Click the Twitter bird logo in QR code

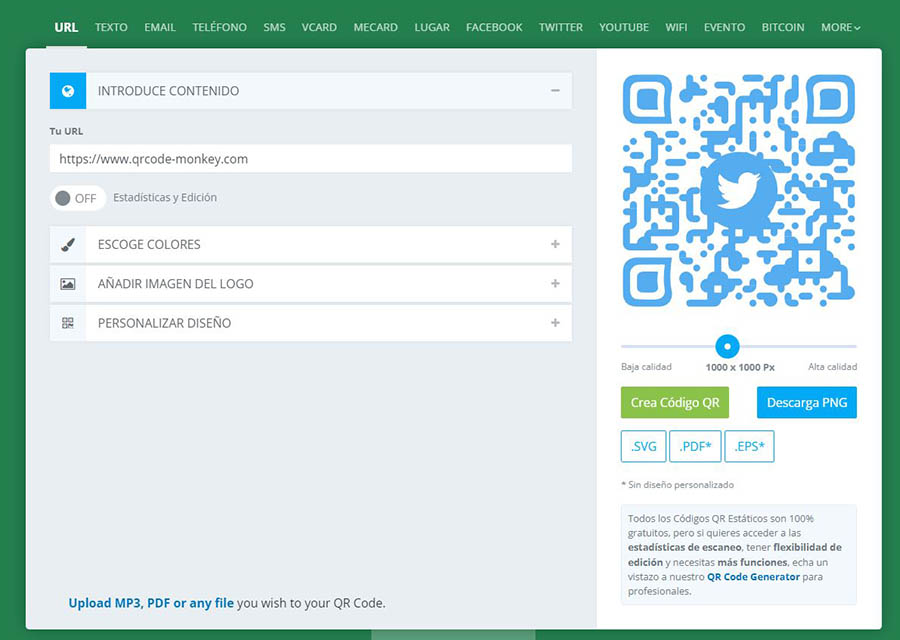tap(739, 191)
